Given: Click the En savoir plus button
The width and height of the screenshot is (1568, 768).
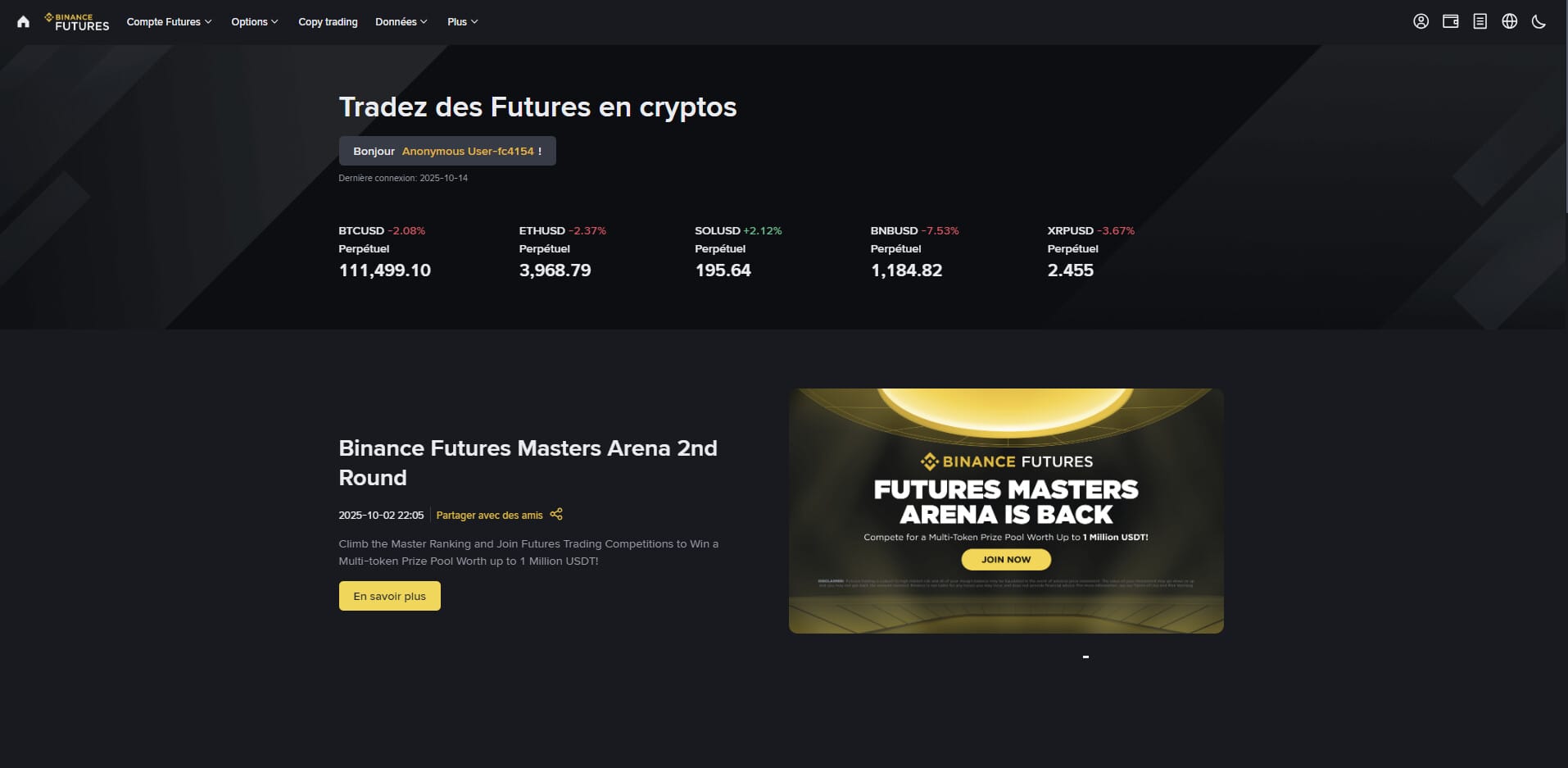Looking at the screenshot, I should [x=389, y=596].
